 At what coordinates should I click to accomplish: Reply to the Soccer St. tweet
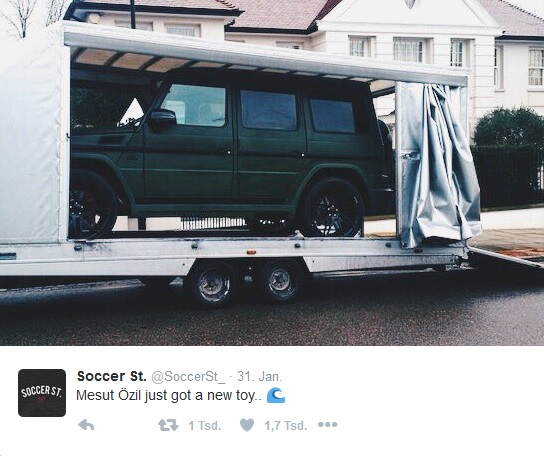click(x=86, y=425)
